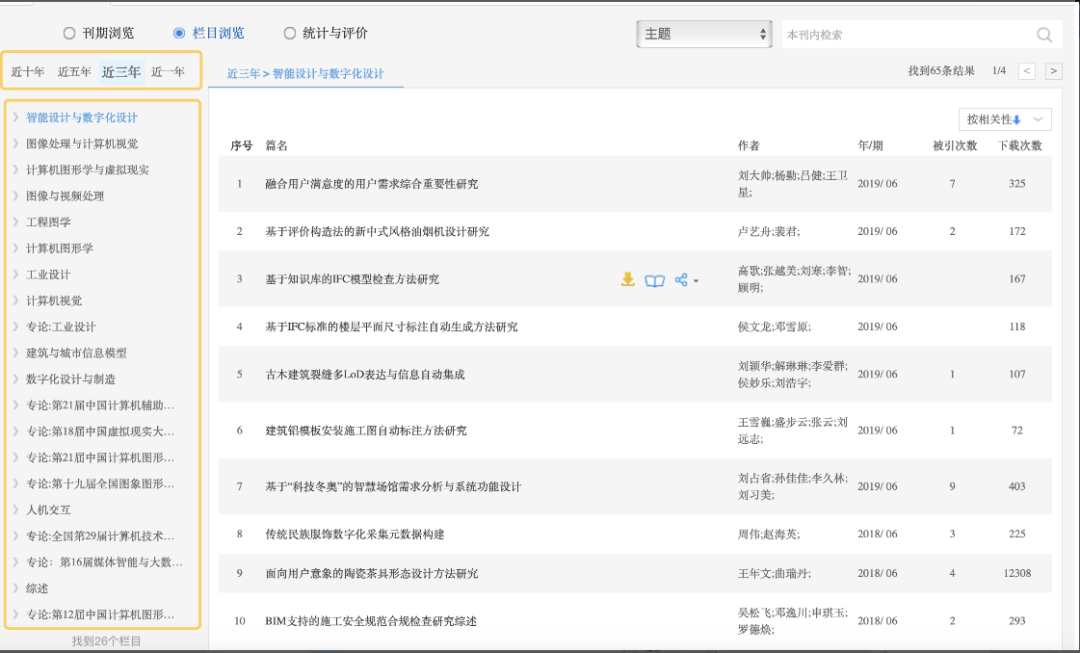Open the 主题 search field dropdown
1080x653 pixels.
(704, 34)
